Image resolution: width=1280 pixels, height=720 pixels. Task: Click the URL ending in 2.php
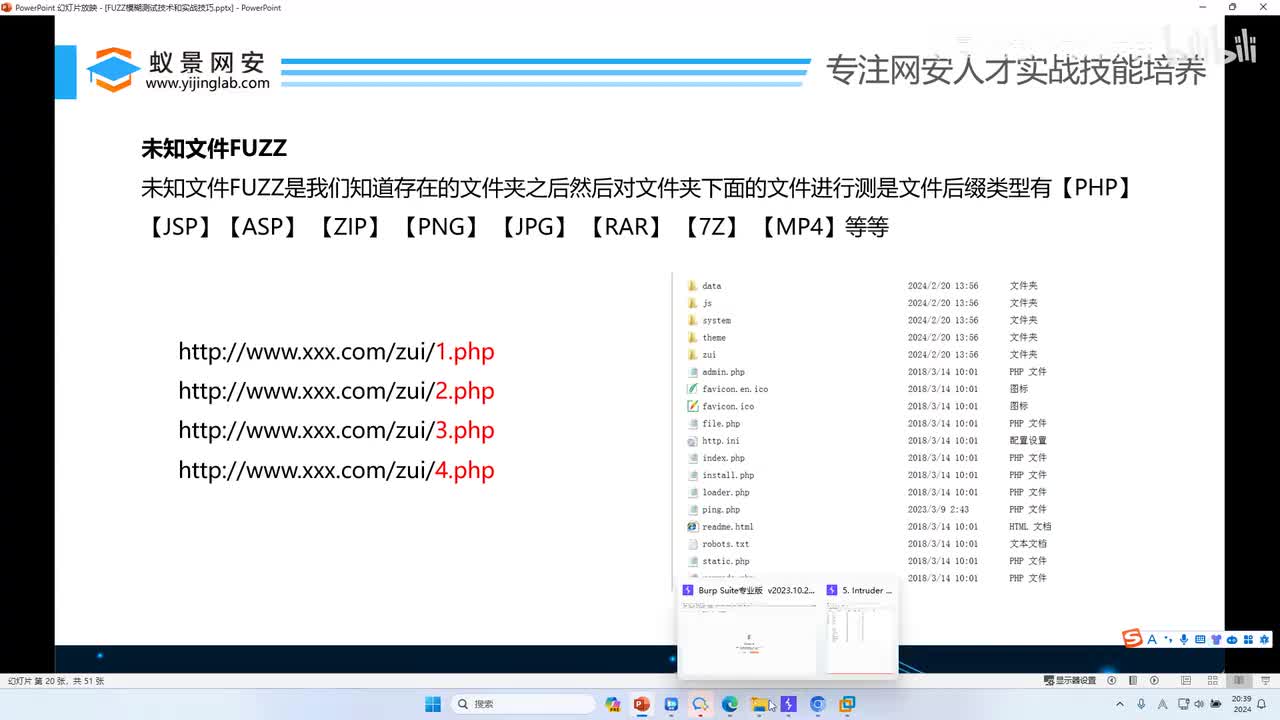point(336,391)
